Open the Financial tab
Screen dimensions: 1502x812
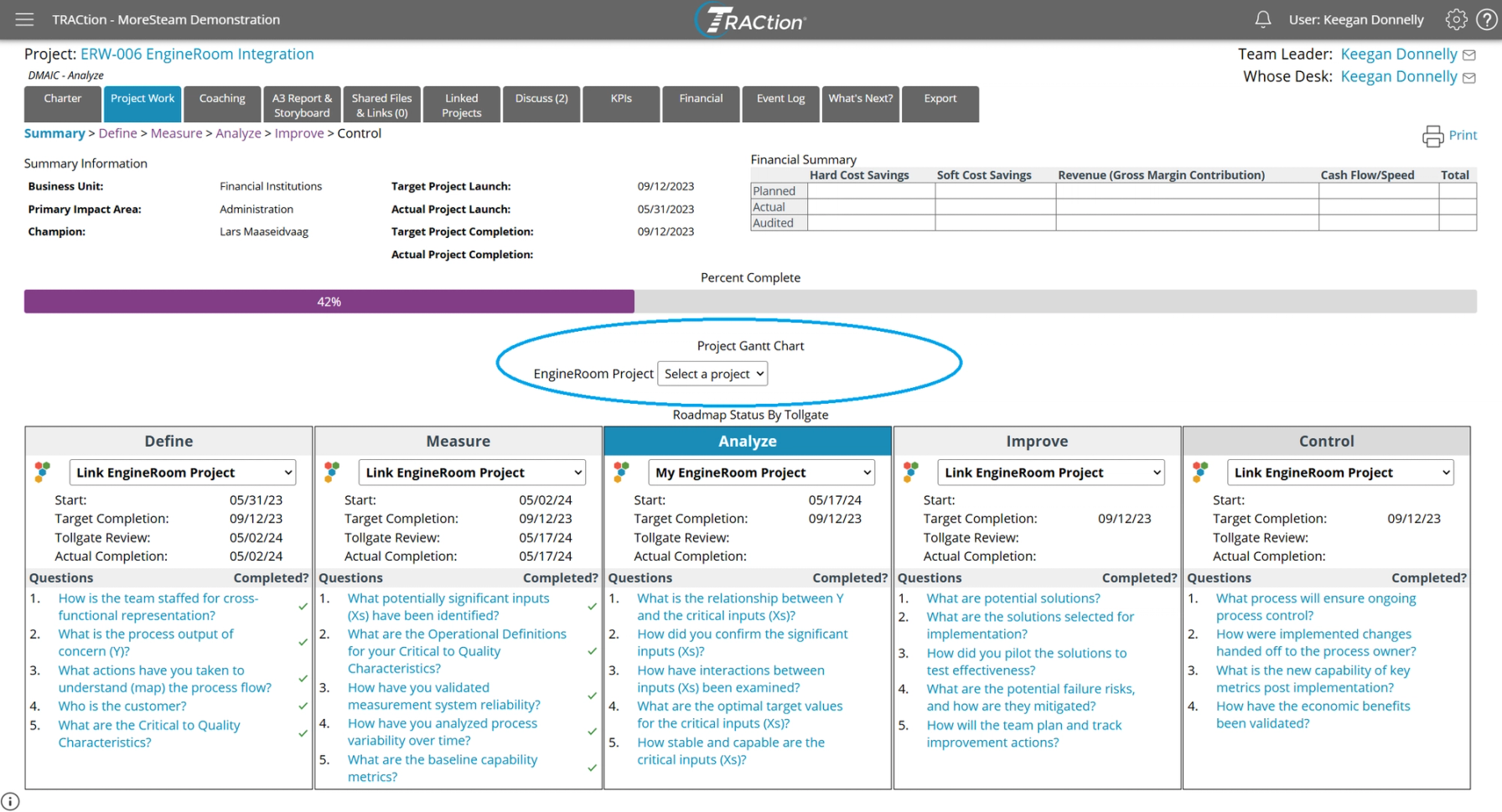coord(701,105)
